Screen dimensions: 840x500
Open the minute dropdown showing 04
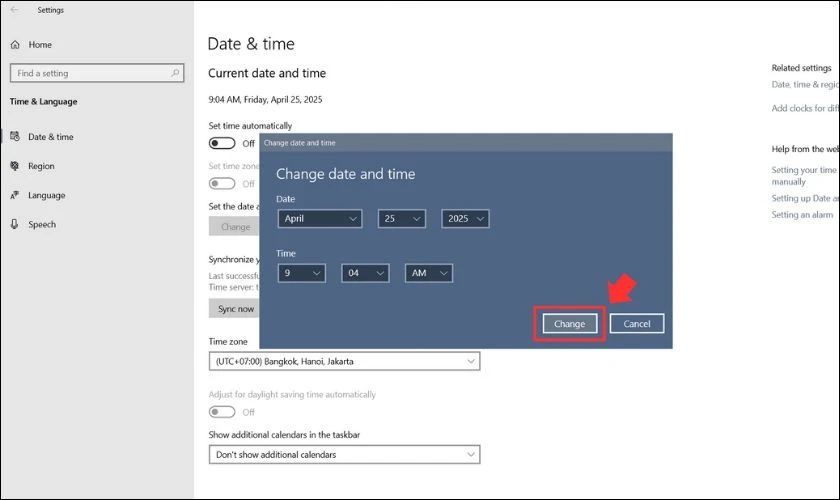pyautogui.click(x=365, y=273)
